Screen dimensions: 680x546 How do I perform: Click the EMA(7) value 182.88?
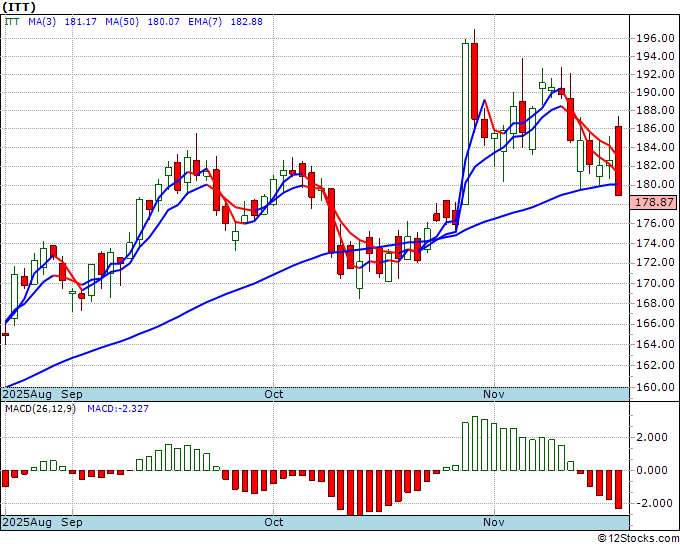click(246, 21)
